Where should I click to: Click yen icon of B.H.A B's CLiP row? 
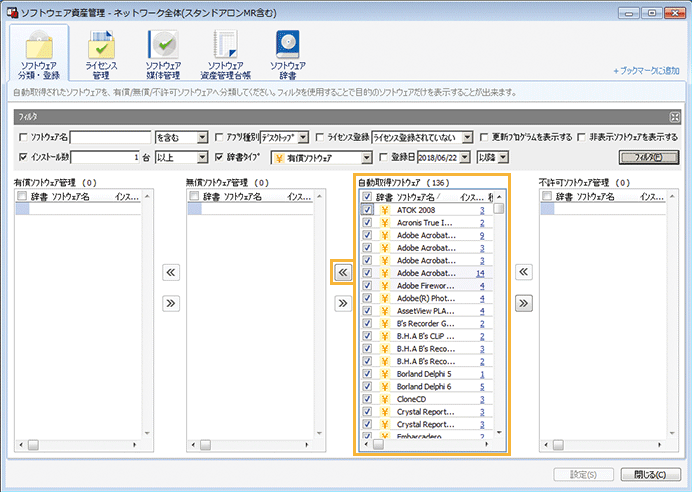385,336
